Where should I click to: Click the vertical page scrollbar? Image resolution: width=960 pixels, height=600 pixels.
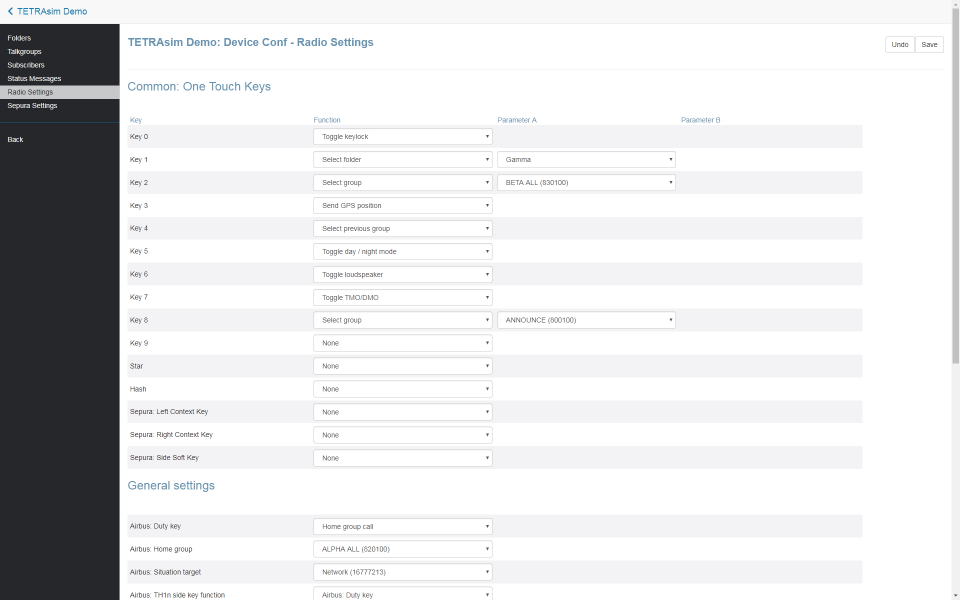(x=955, y=200)
